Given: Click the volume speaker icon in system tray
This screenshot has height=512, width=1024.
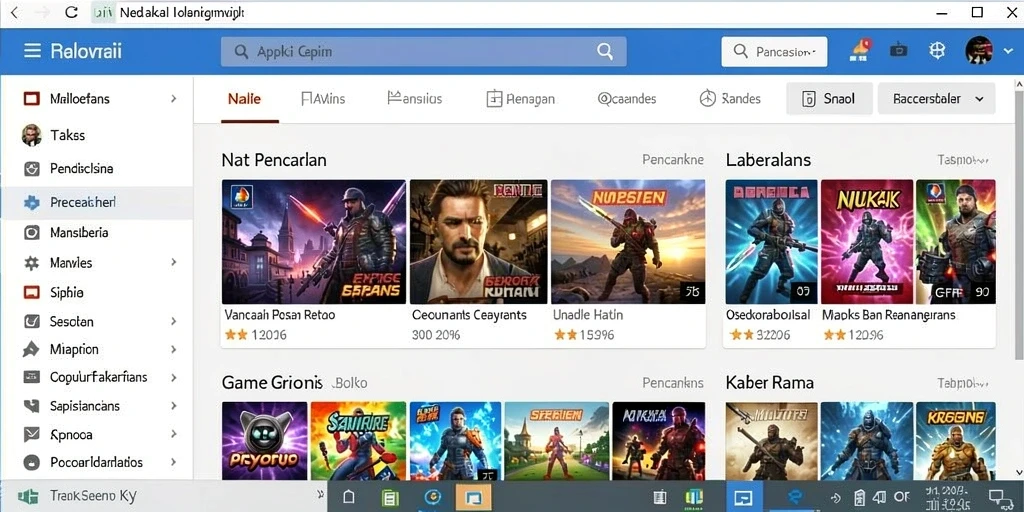Looking at the screenshot, I should (x=879, y=498).
